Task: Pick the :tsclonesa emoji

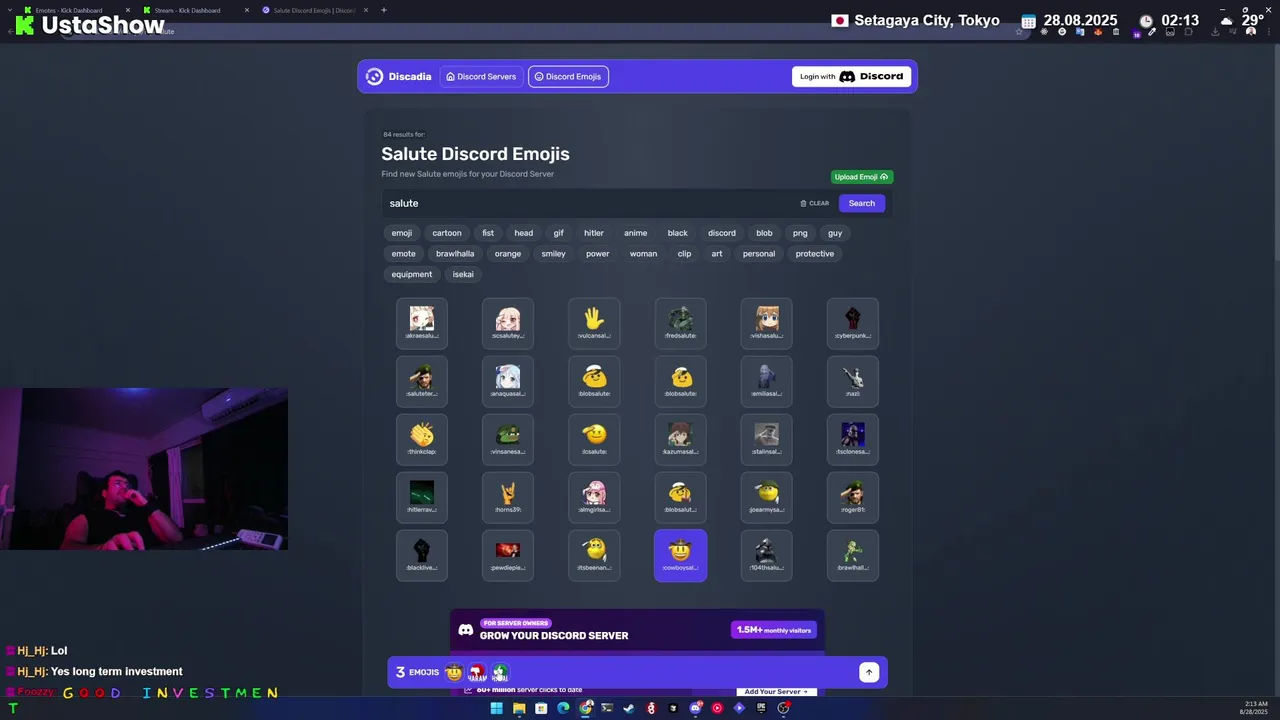Action: 853,439
